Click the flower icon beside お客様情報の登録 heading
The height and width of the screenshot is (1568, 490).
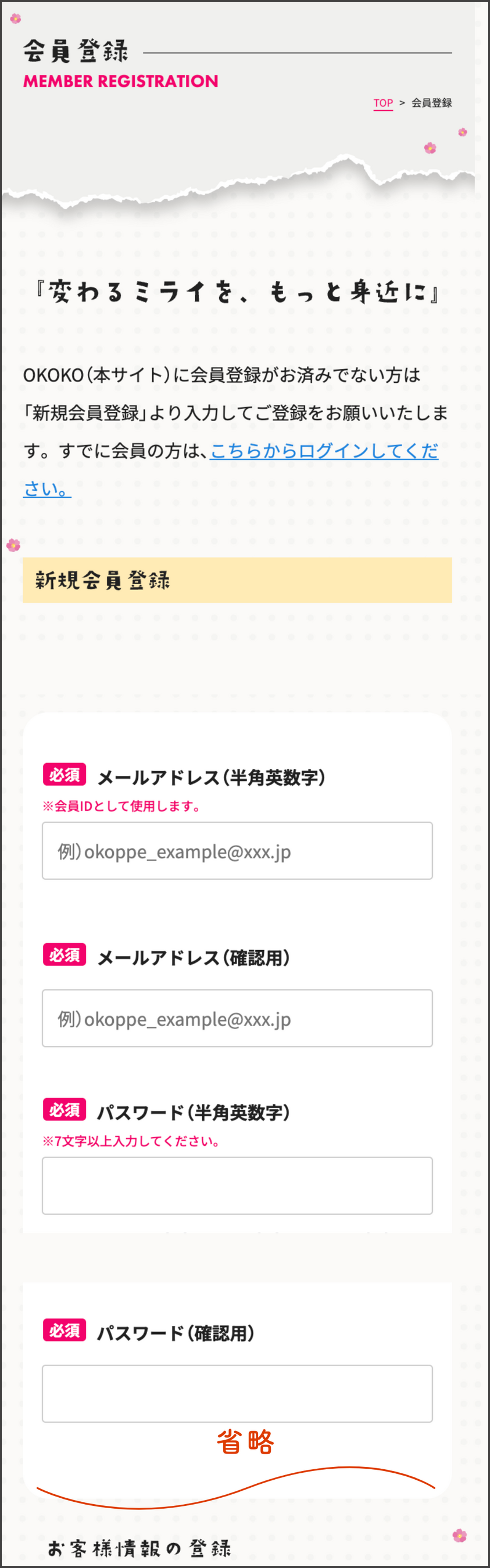tap(460, 1535)
